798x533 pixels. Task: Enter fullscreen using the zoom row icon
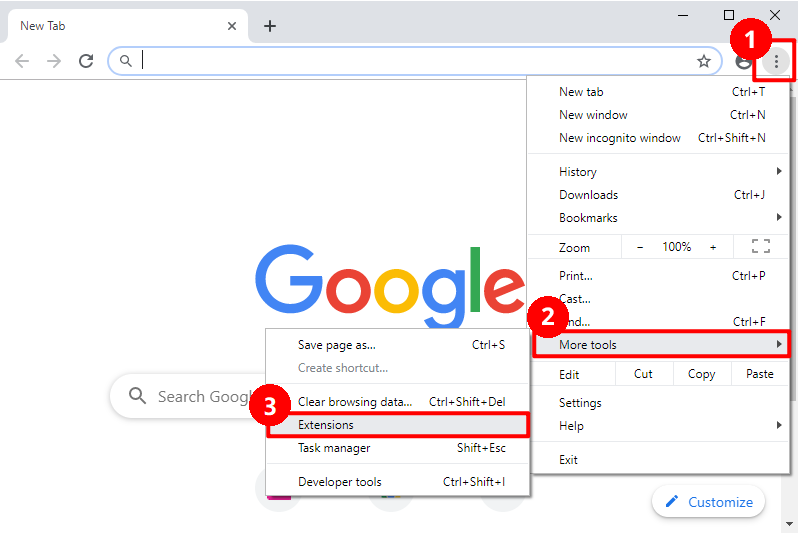(760, 246)
